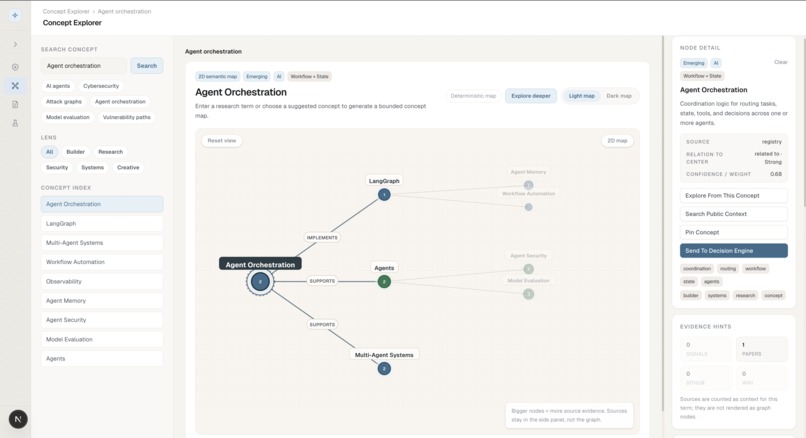Open LangGraph in Concept Index
Screen dimensions: 806x438
tap(102, 224)
